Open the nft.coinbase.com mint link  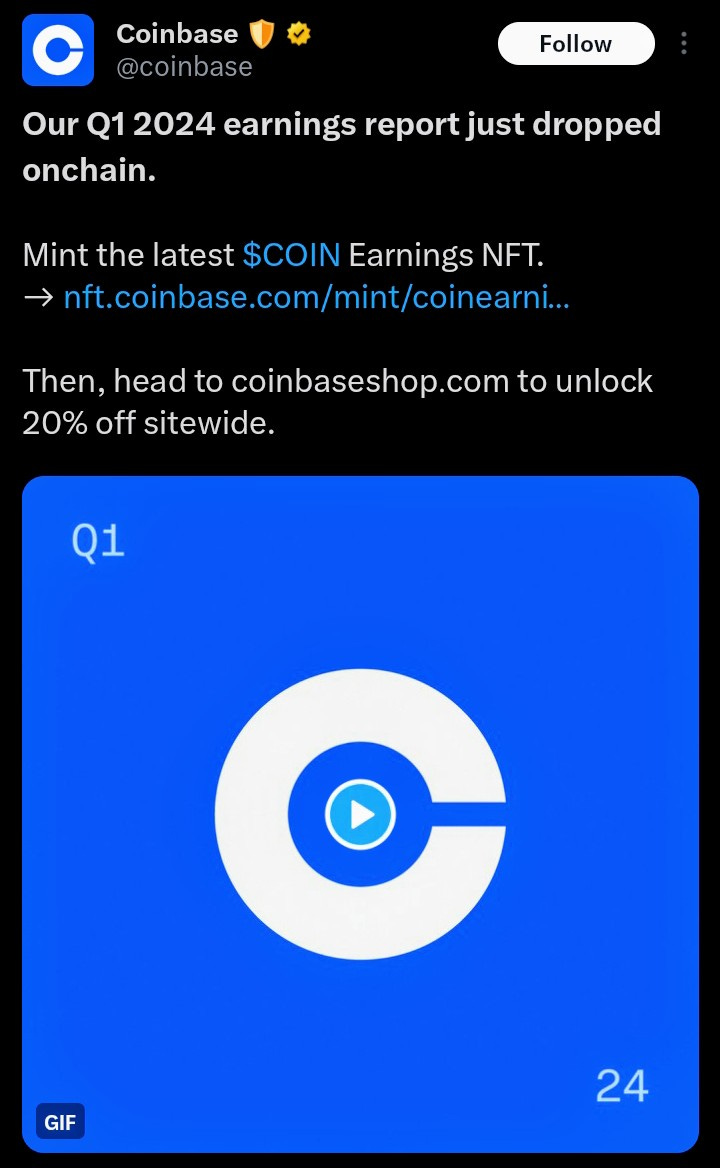(x=316, y=297)
